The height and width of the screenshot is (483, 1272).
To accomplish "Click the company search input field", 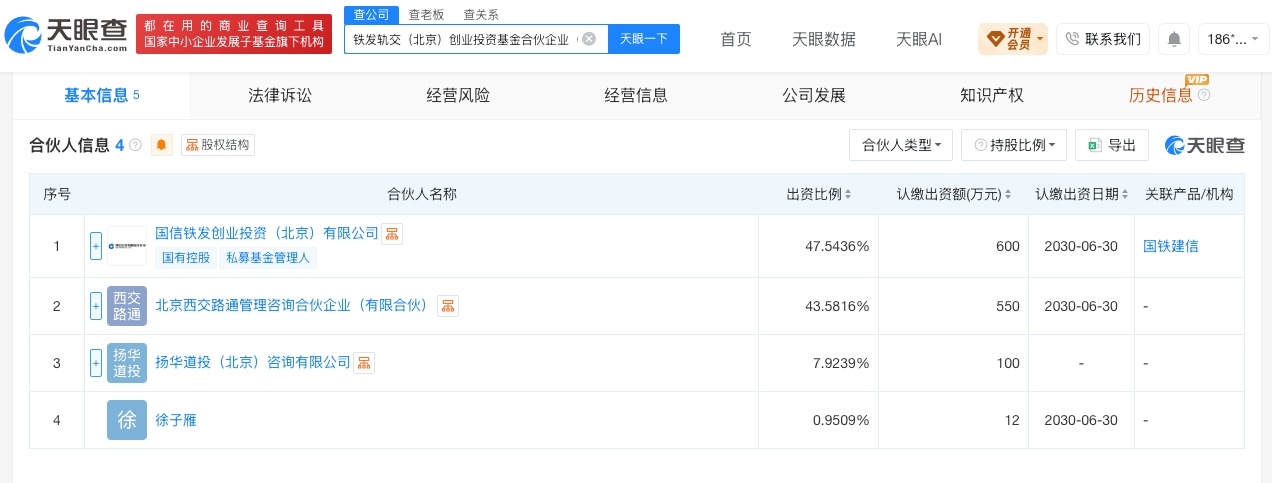I will 466,39.
